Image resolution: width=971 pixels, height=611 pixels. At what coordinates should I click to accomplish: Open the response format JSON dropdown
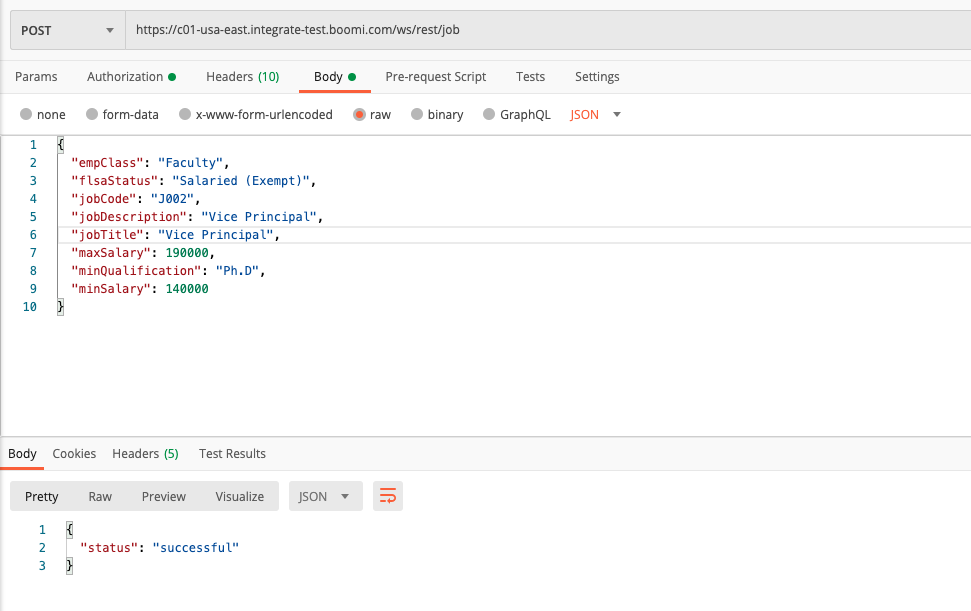pyautogui.click(x=325, y=496)
